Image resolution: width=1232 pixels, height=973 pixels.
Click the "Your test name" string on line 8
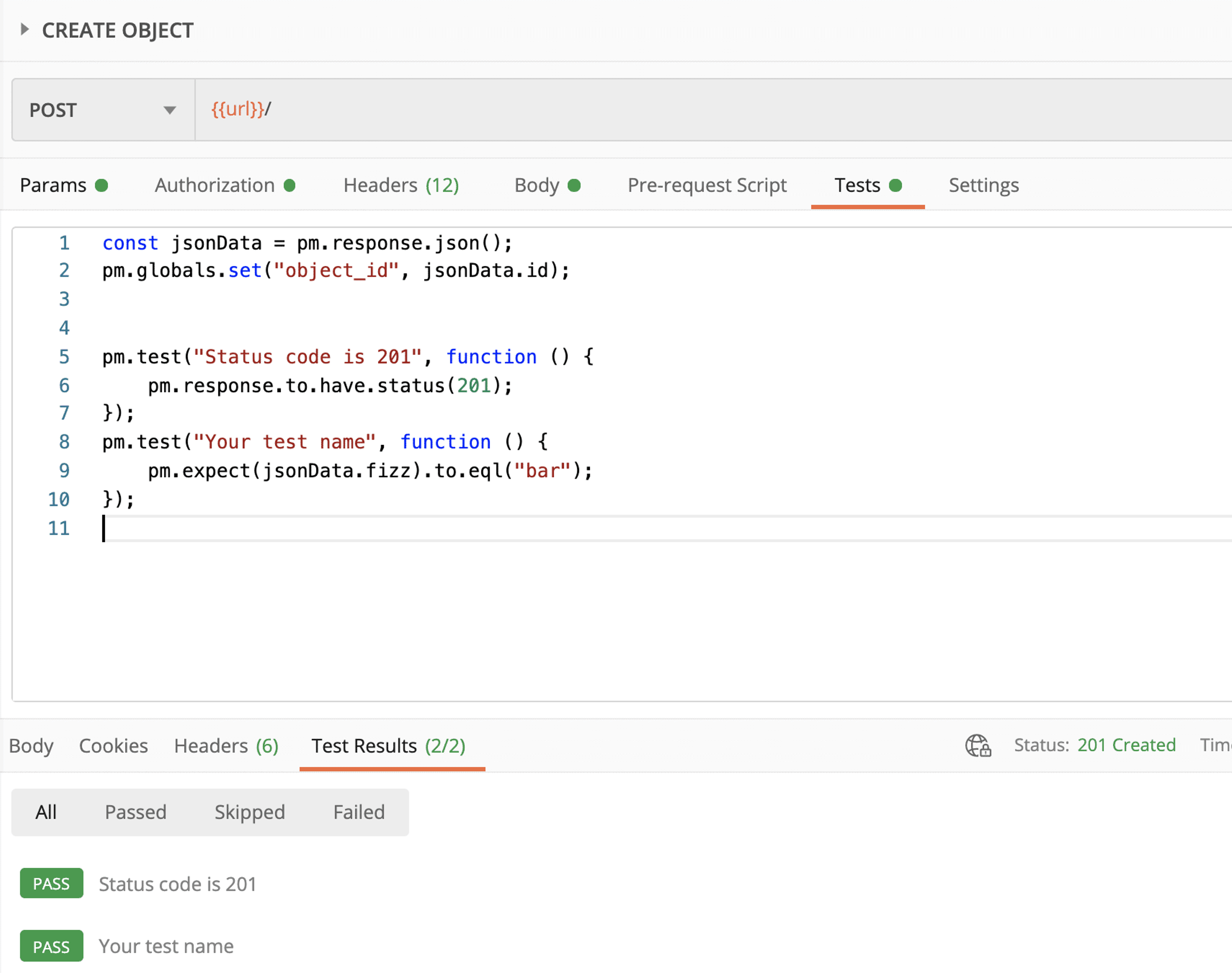(x=285, y=442)
